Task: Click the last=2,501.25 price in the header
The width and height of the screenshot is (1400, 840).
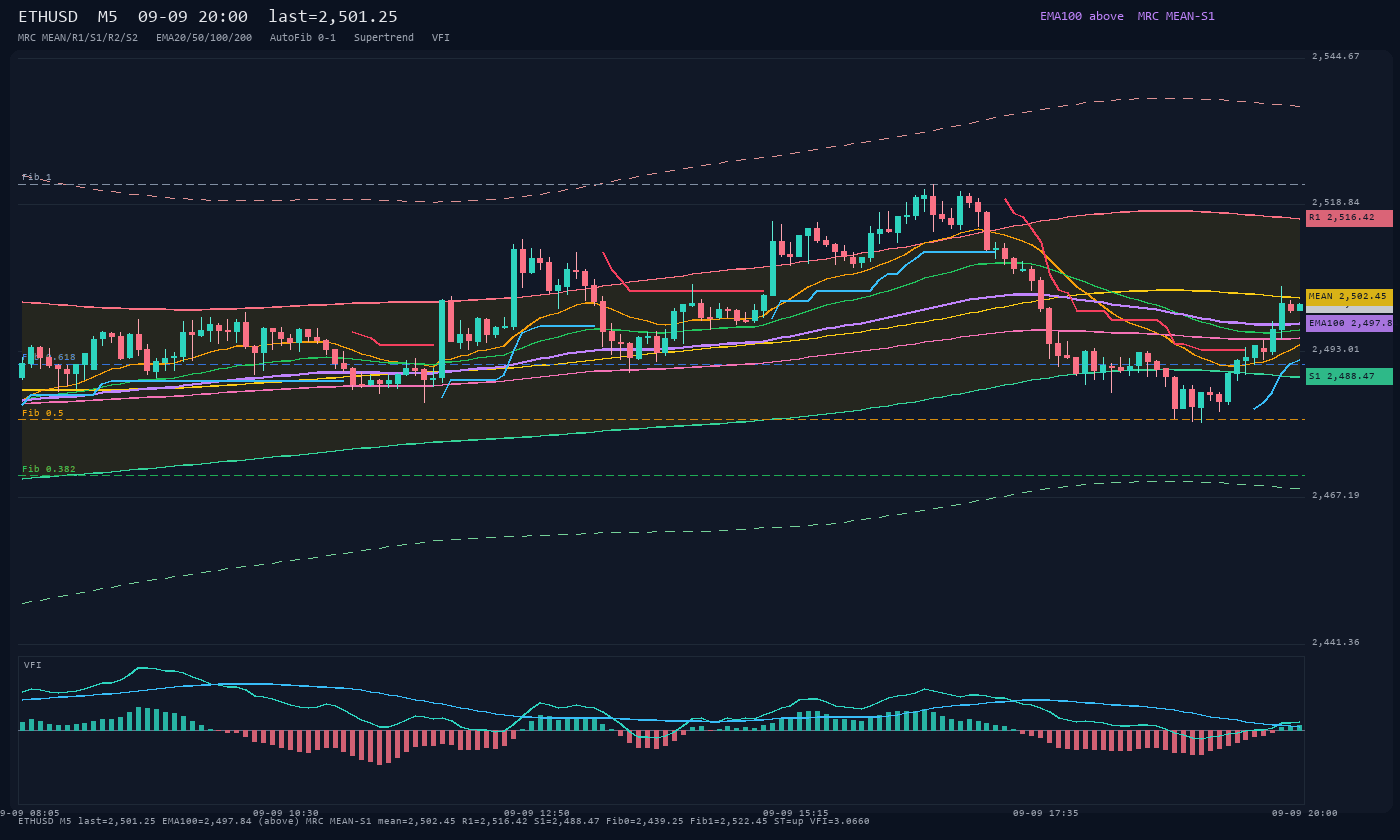Action: tap(333, 17)
